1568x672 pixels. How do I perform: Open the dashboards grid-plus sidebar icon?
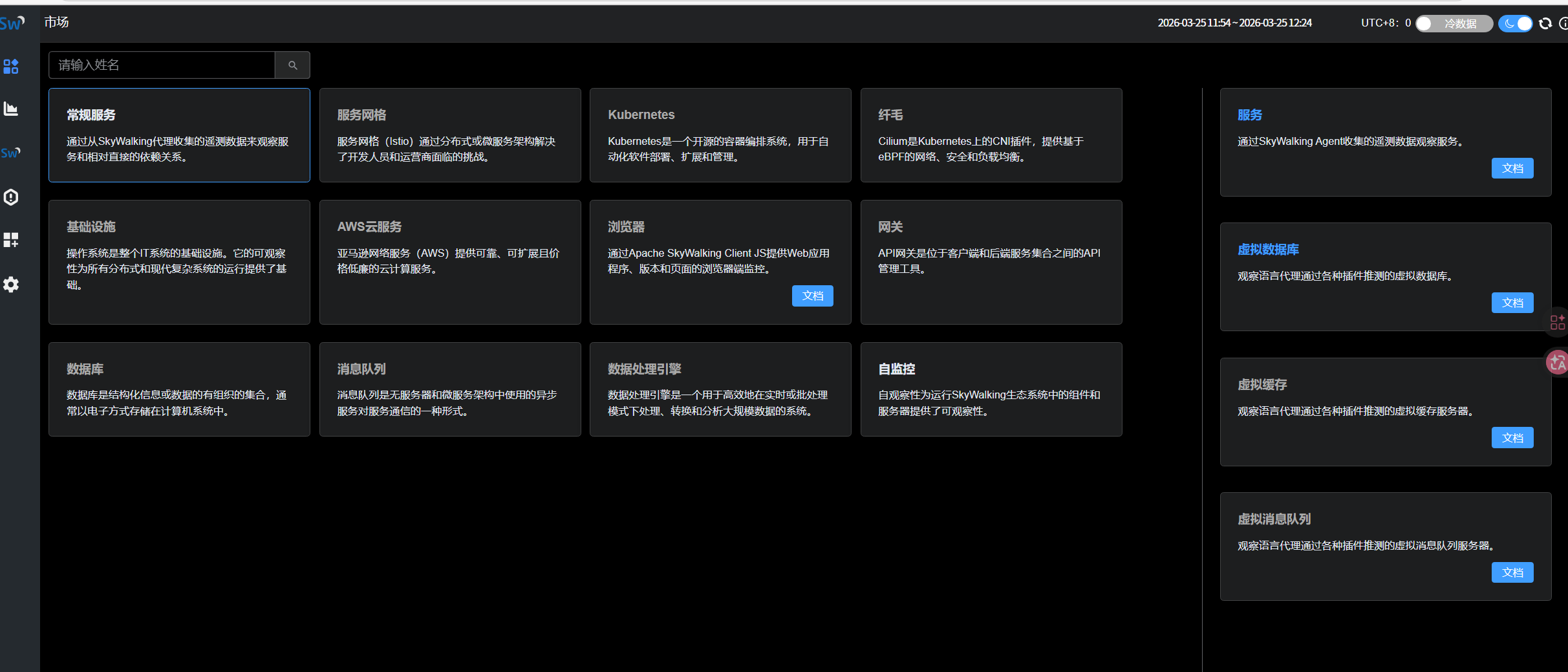coord(11,240)
